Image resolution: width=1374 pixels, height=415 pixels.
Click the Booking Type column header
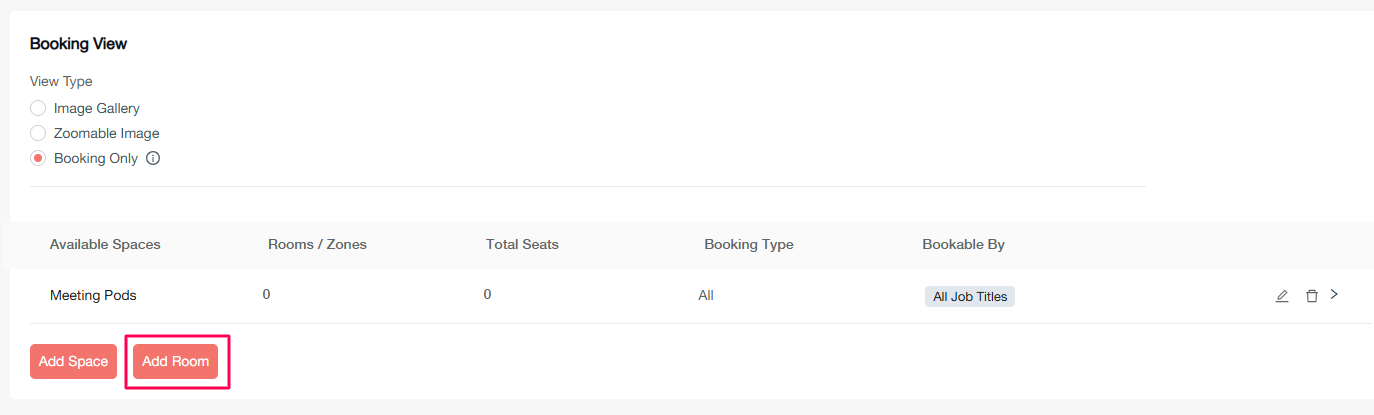pos(748,244)
